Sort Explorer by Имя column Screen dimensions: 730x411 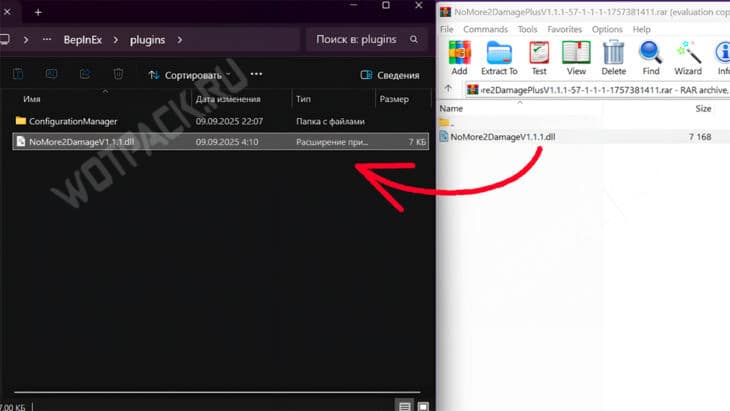coord(32,99)
